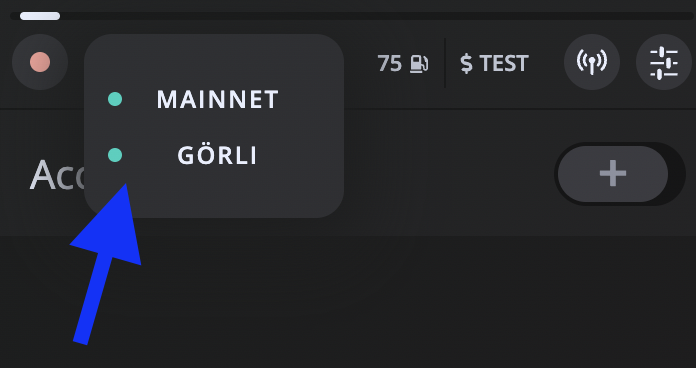Dismiss the network popup by clicking the empty dark area
Viewport: 696px width, 368px height.
pos(399,302)
